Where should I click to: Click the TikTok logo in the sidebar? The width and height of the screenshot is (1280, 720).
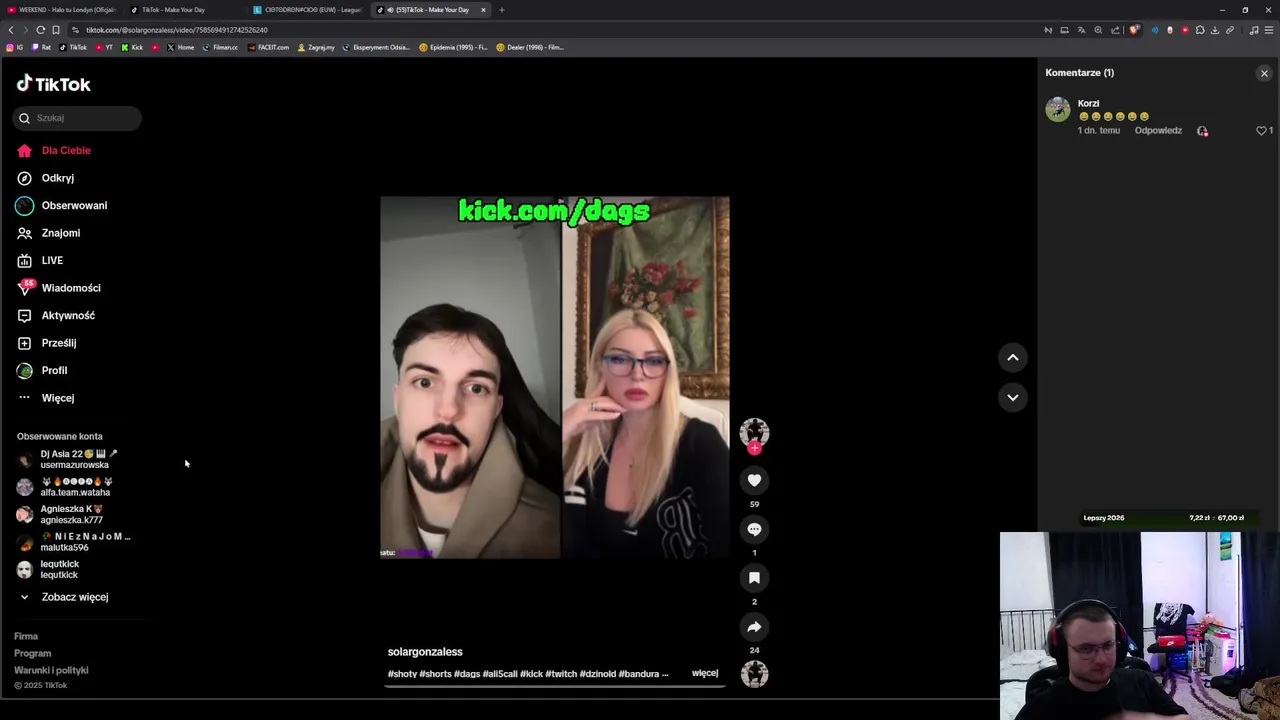[53, 84]
